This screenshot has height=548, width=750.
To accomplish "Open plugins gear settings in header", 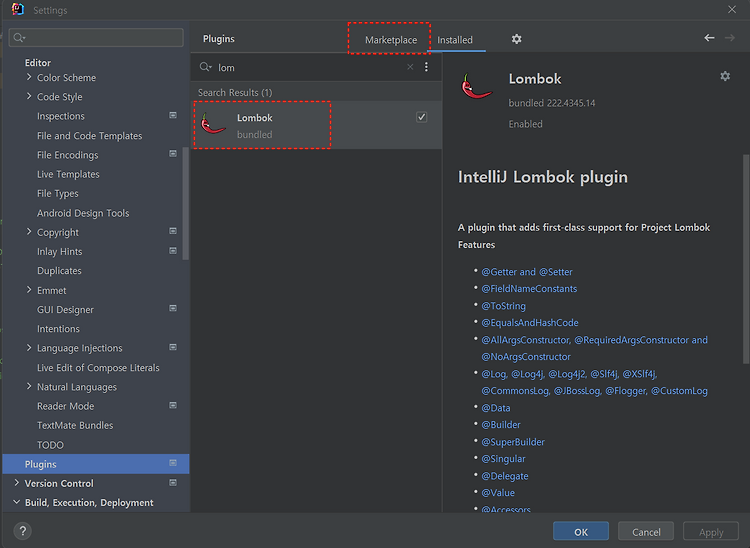I will tap(516, 39).
